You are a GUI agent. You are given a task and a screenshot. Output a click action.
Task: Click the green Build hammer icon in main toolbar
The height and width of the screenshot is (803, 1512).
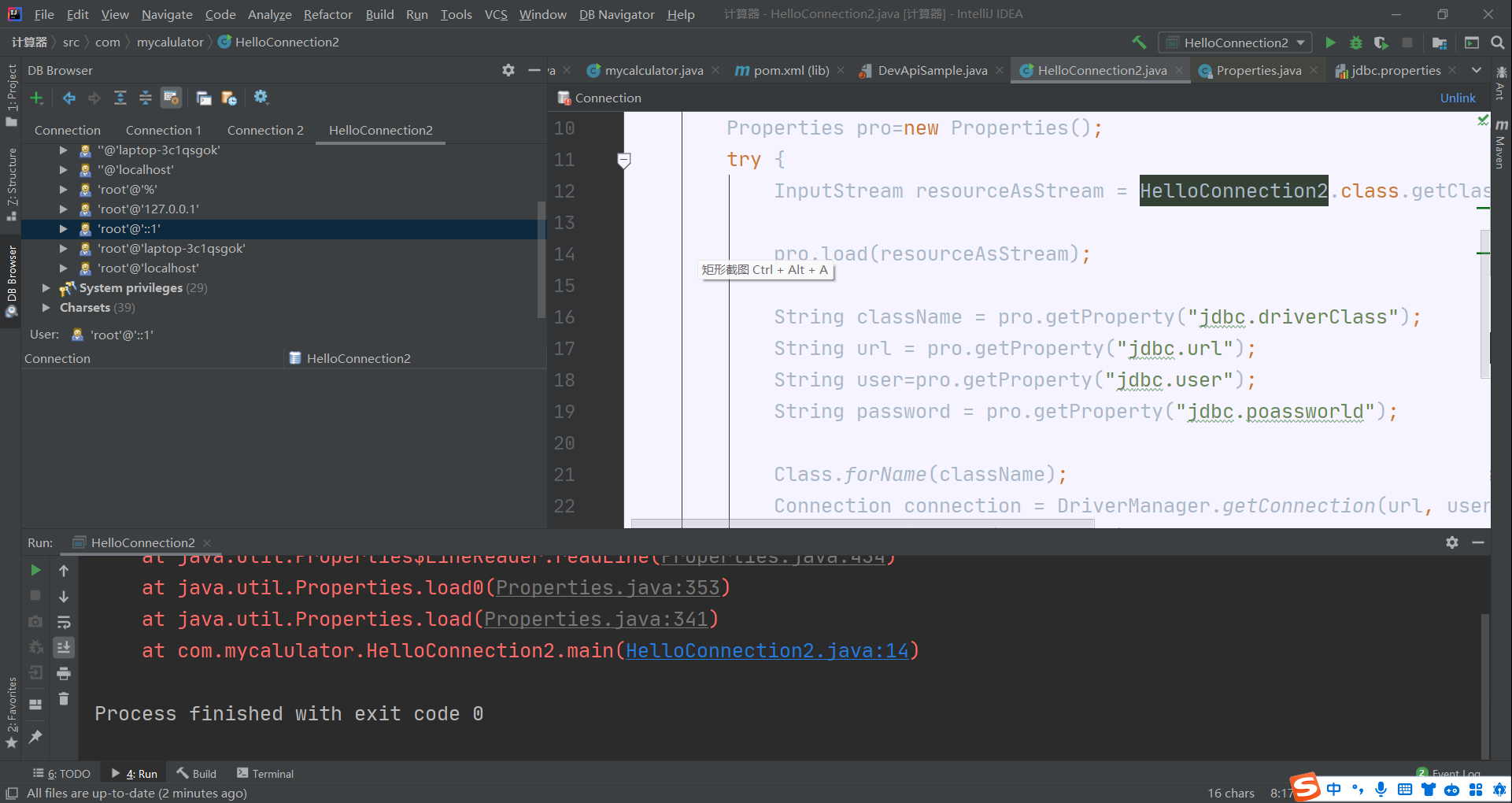pos(1139,43)
